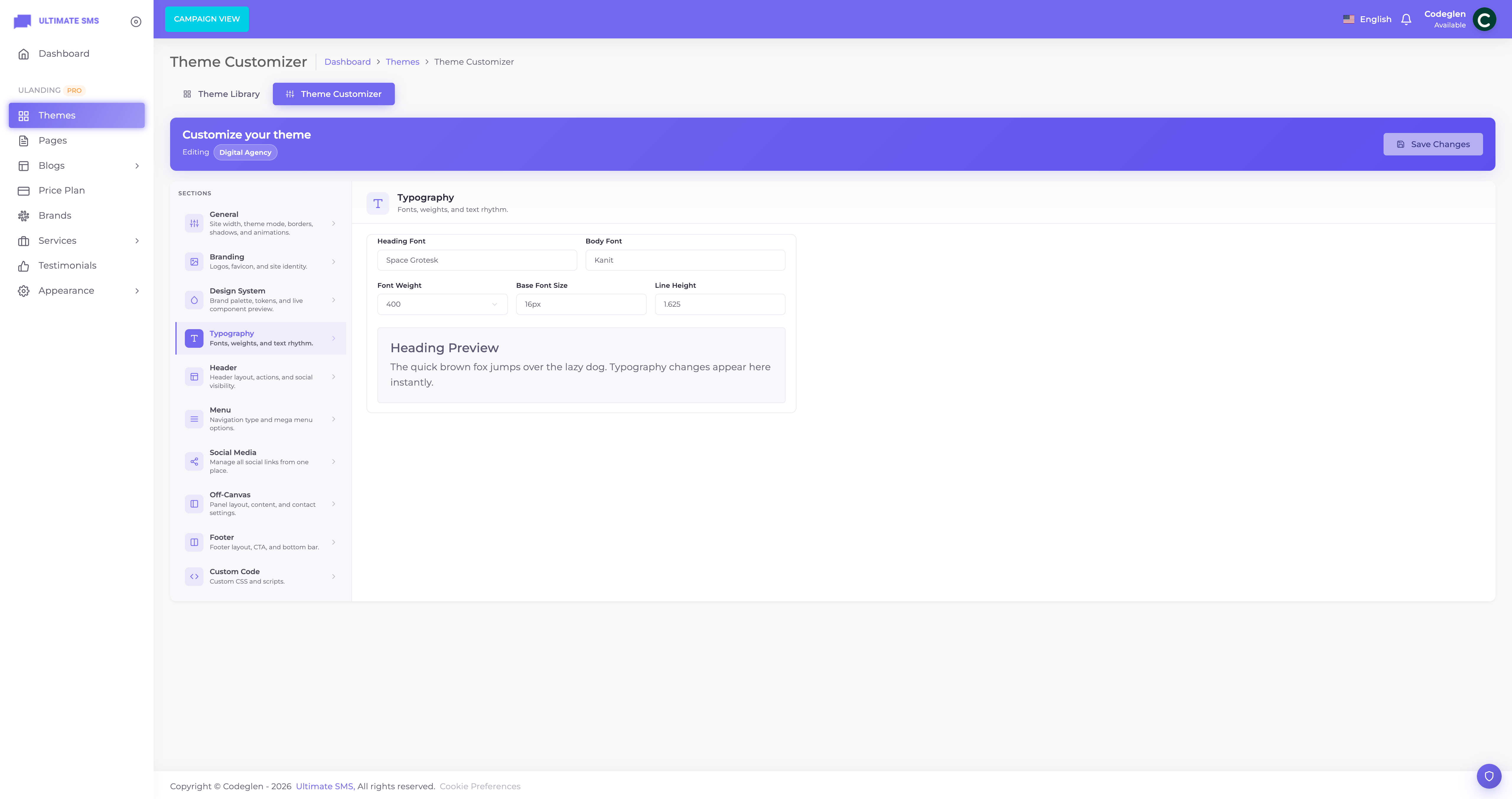1512x799 pixels.
Task: Follow the Dashboard breadcrumb link
Action: click(348, 62)
